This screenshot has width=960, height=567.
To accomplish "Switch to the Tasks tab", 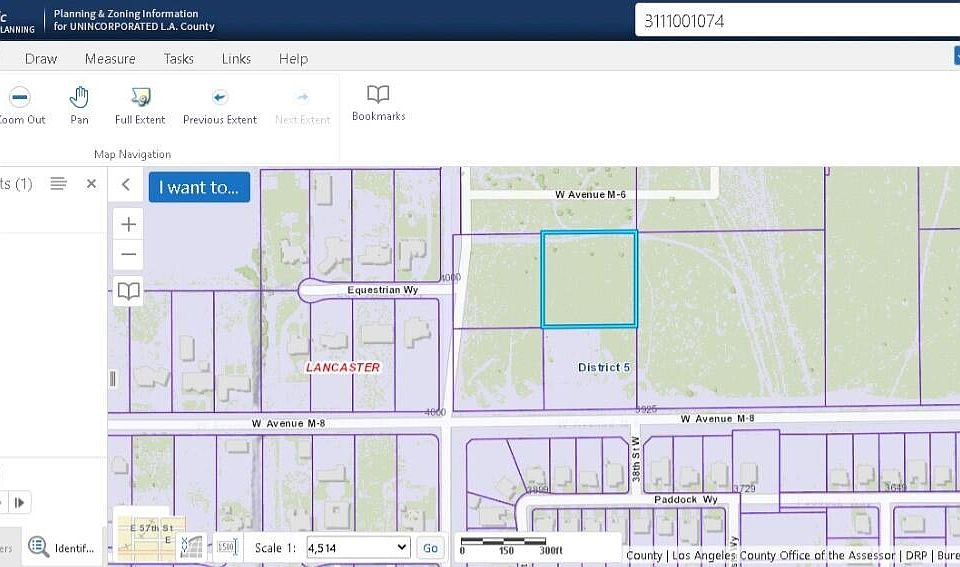I will coord(179,59).
